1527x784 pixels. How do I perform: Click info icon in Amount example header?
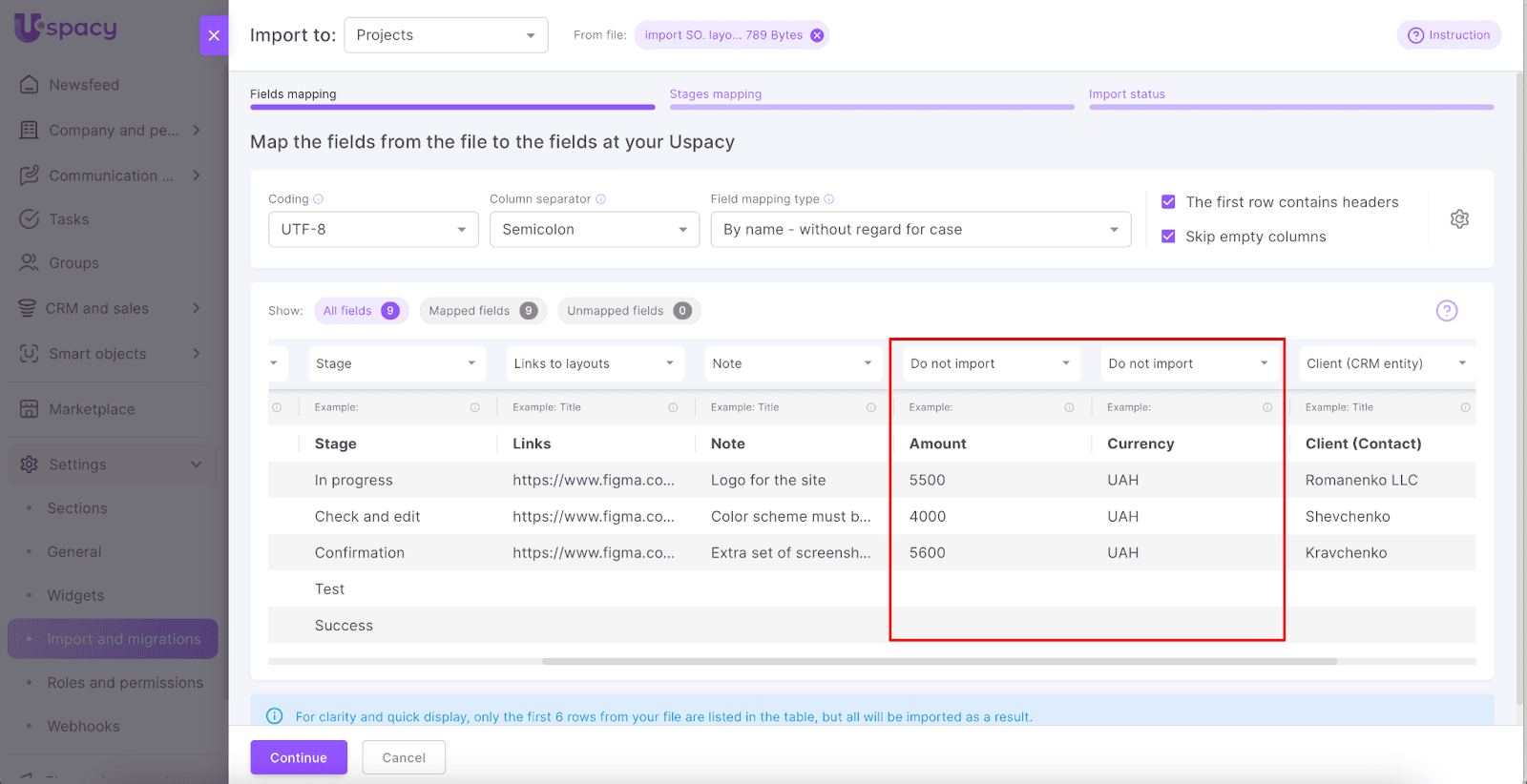[x=1069, y=407]
